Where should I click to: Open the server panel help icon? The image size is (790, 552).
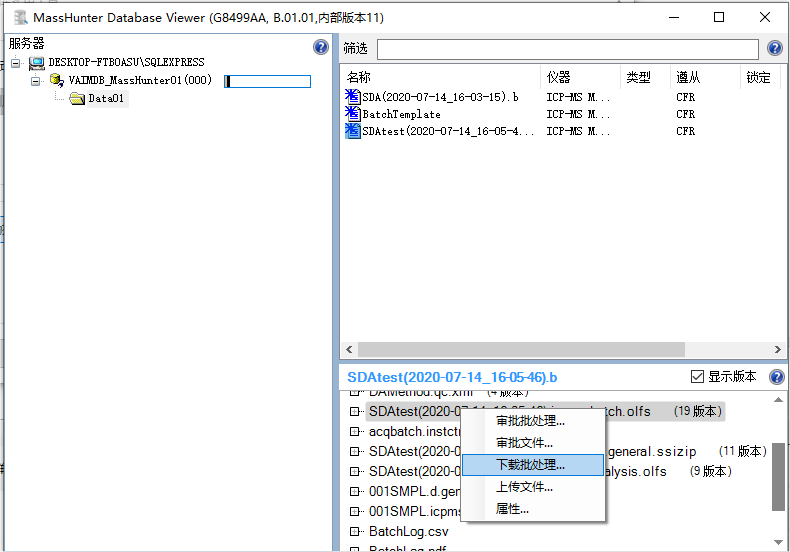coord(321,47)
